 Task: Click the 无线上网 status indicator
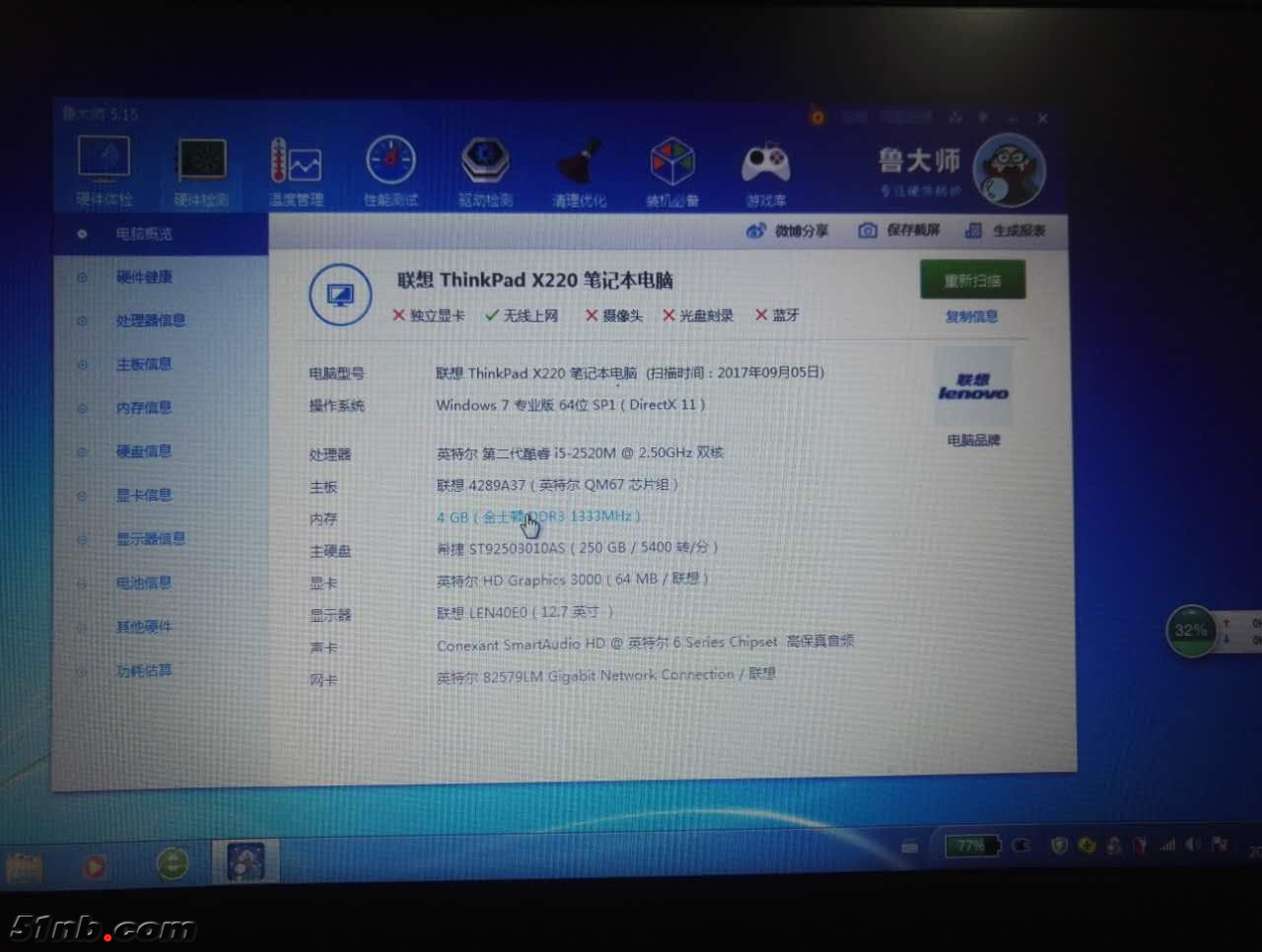pyautogui.click(x=522, y=315)
